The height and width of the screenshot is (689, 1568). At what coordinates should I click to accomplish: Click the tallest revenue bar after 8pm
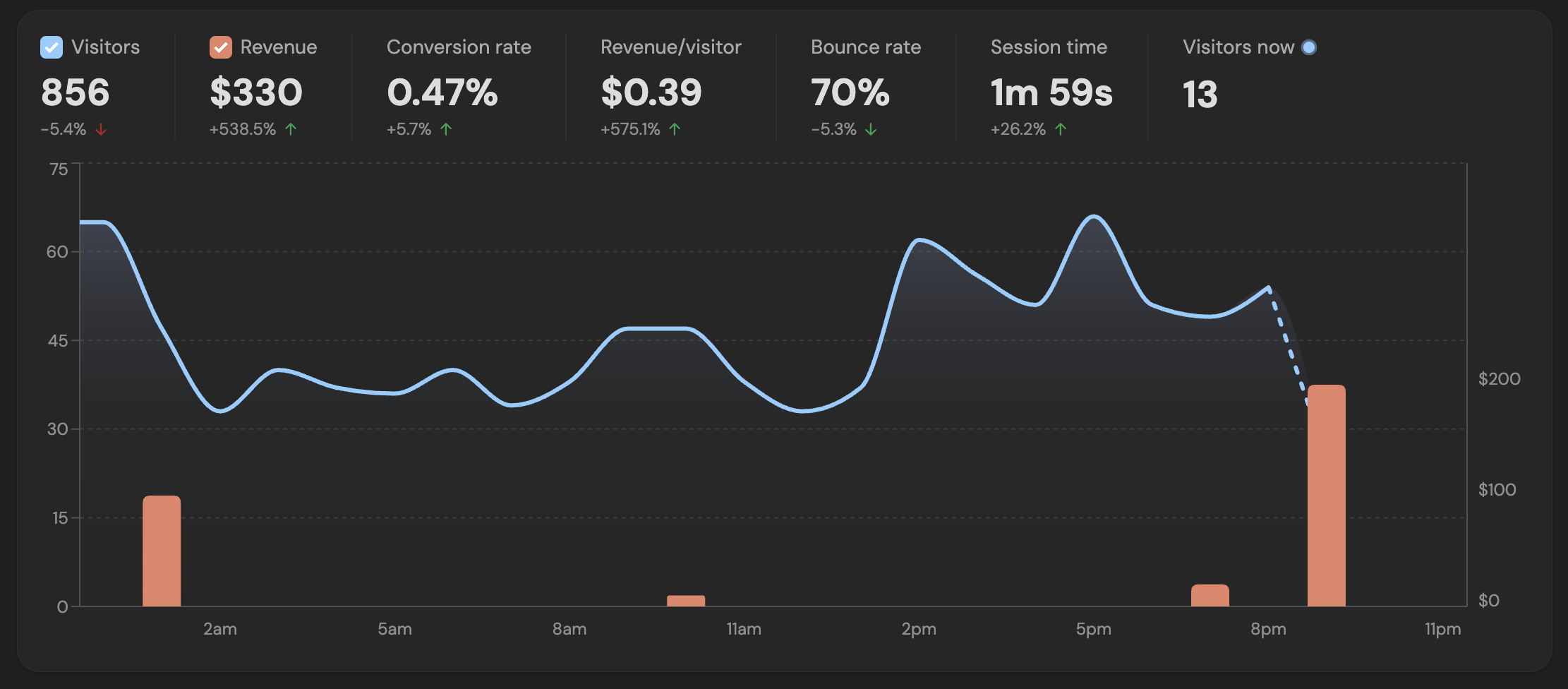pyautogui.click(x=1326, y=494)
